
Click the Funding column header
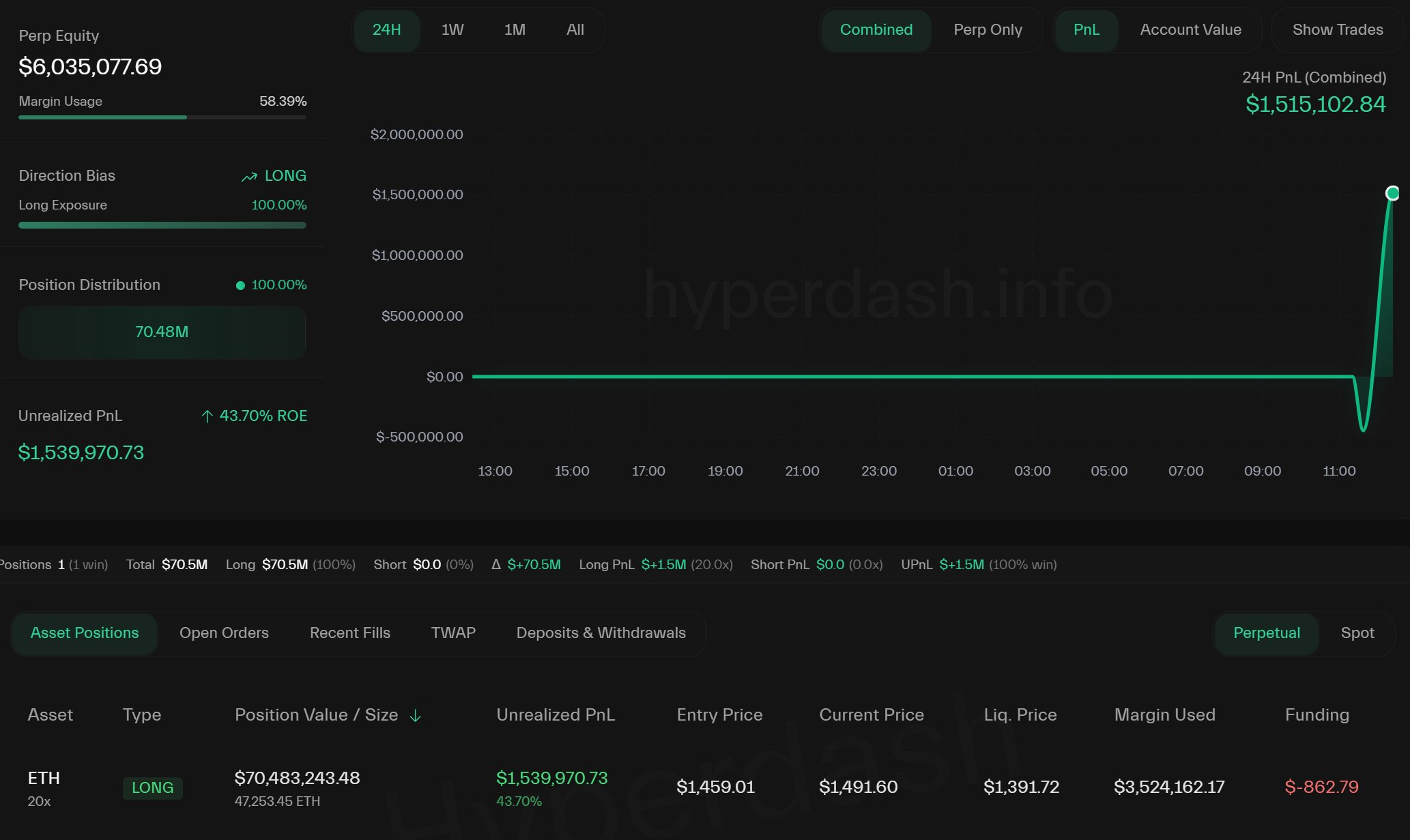[x=1317, y=715]
